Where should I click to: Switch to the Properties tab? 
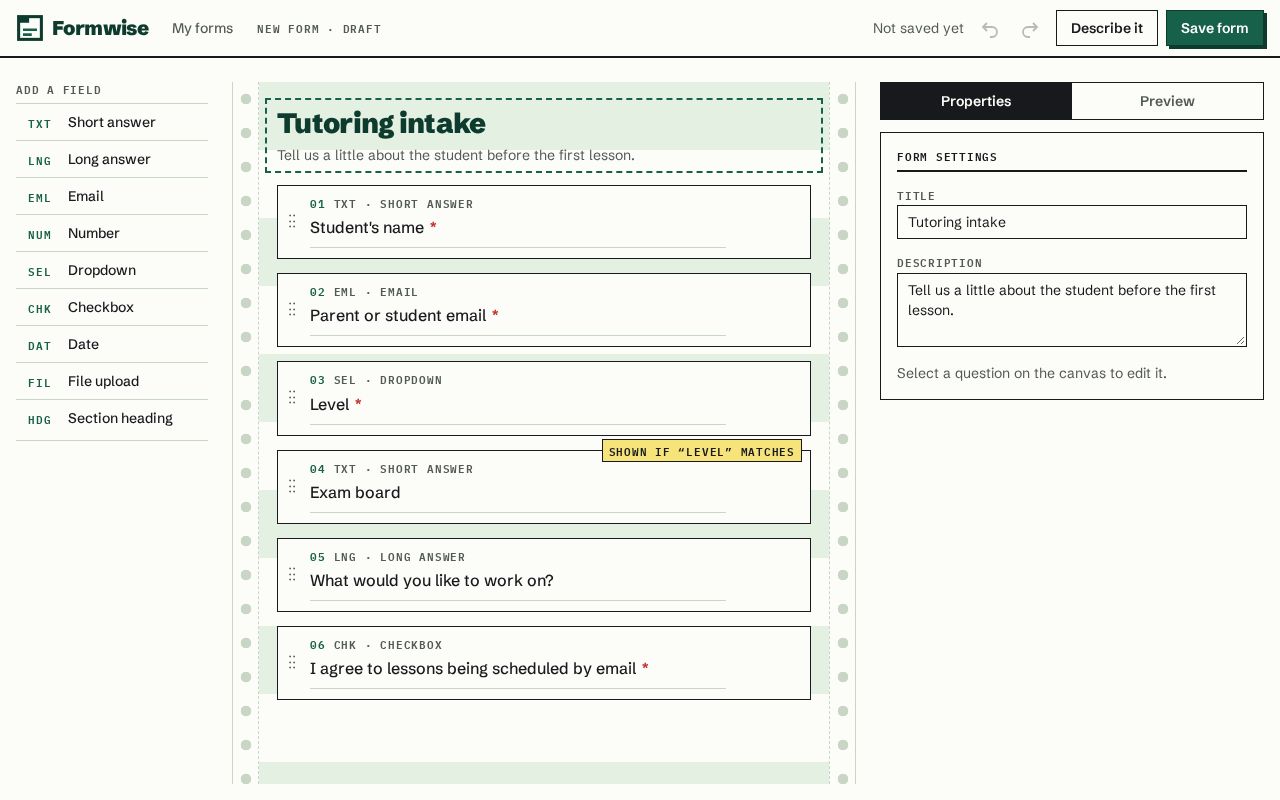[976, 101]
